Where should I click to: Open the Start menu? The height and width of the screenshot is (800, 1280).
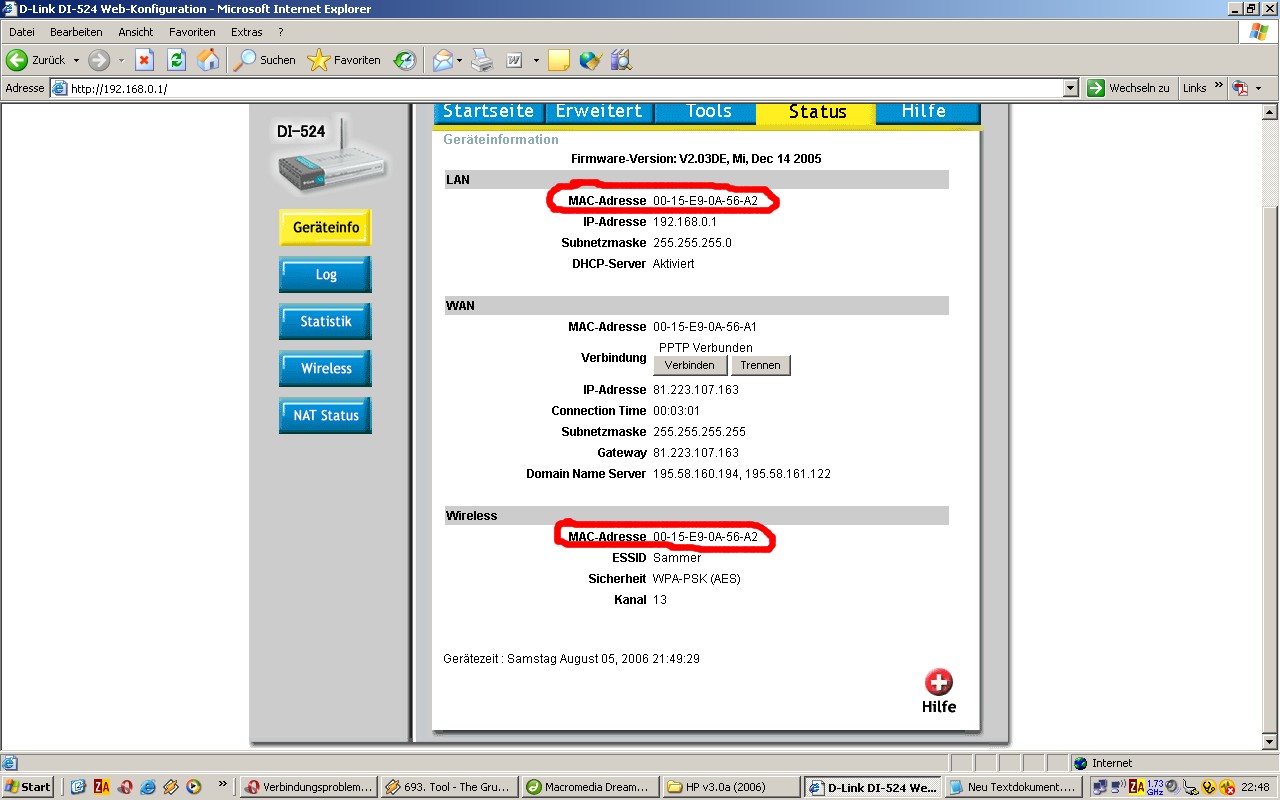point(28,787)
